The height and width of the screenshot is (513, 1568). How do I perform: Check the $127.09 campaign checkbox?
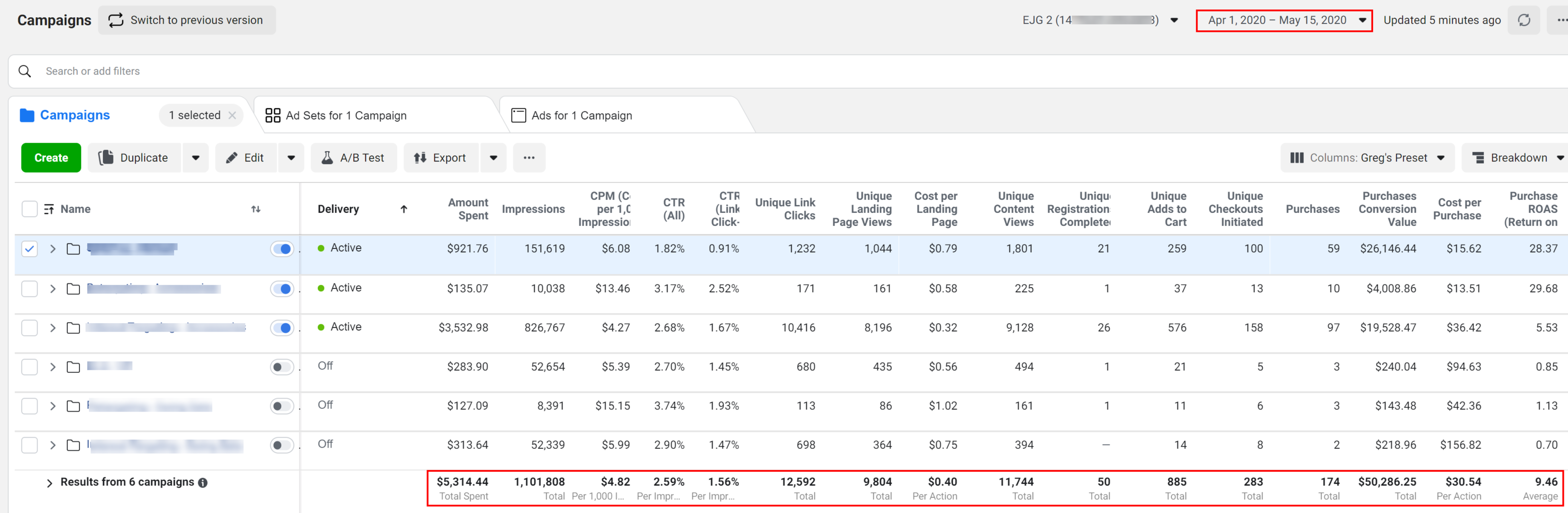(29, 406)
